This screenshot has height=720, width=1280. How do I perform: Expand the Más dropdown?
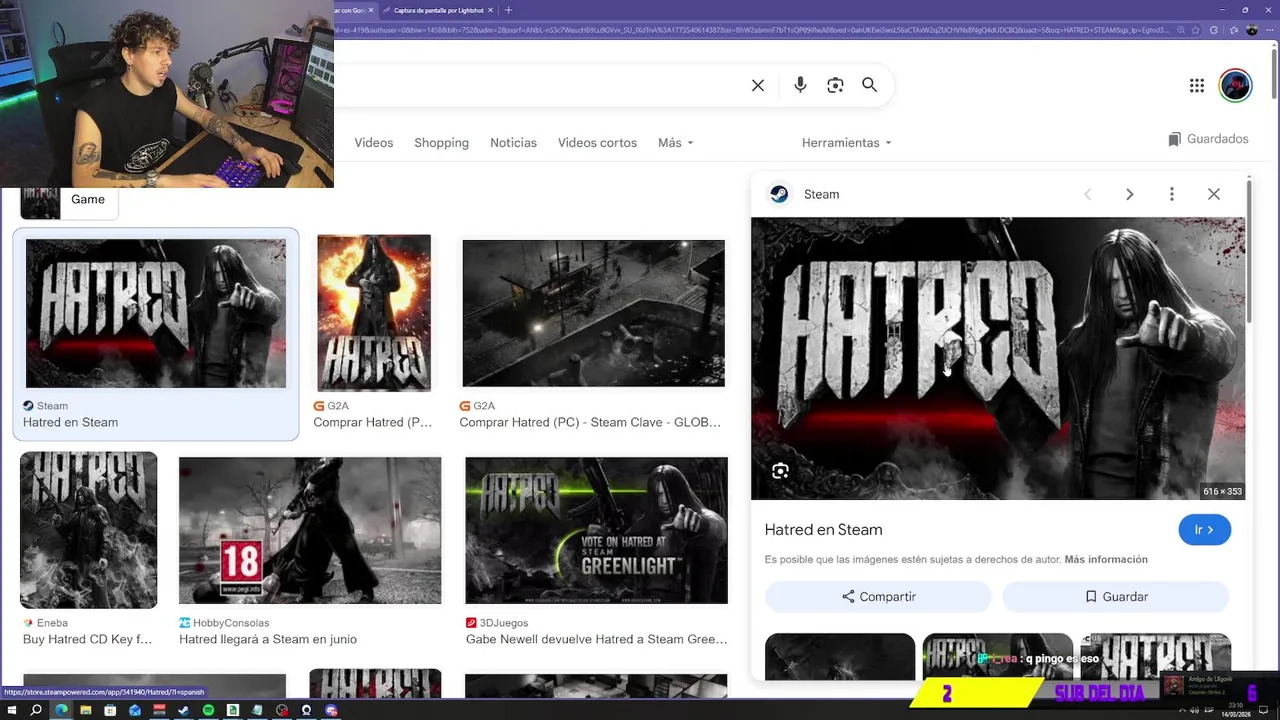coord(676,143)
